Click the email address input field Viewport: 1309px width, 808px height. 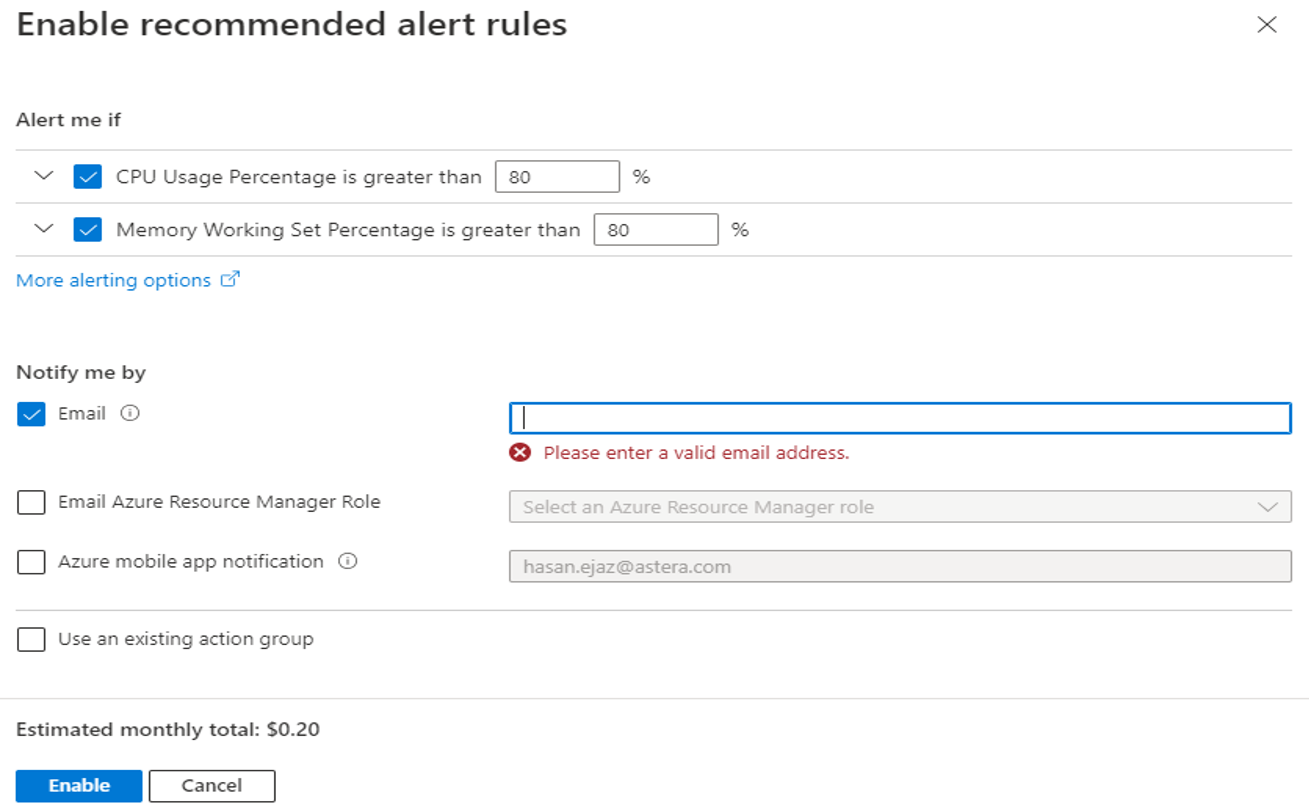tap(900, 418)
